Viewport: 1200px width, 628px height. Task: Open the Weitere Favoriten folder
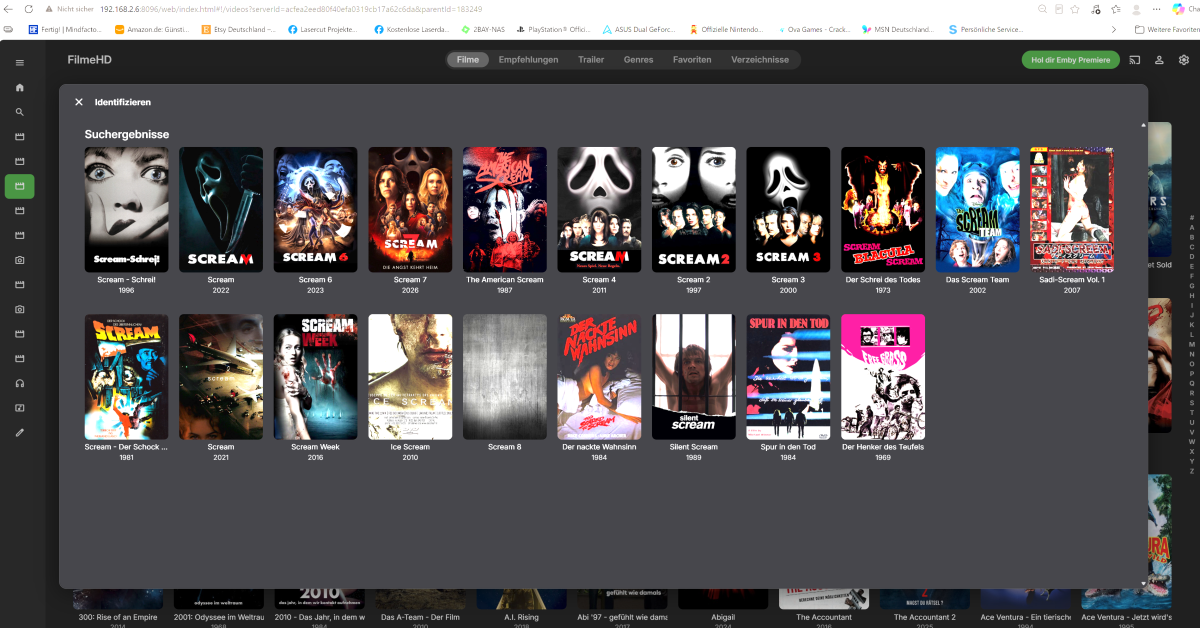click(x=1166, y=29)
